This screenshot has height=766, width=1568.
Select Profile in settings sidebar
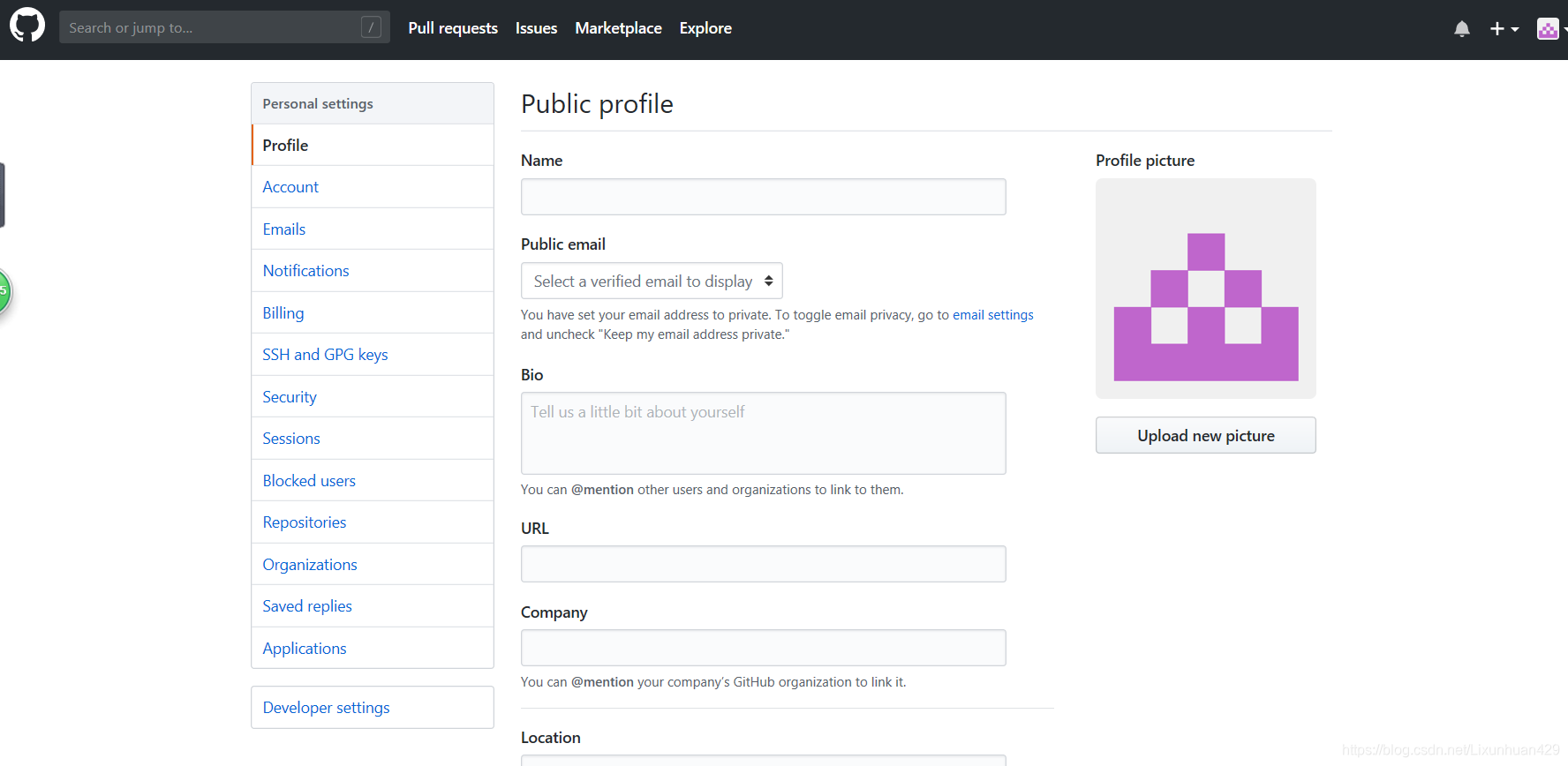[373, 145]
